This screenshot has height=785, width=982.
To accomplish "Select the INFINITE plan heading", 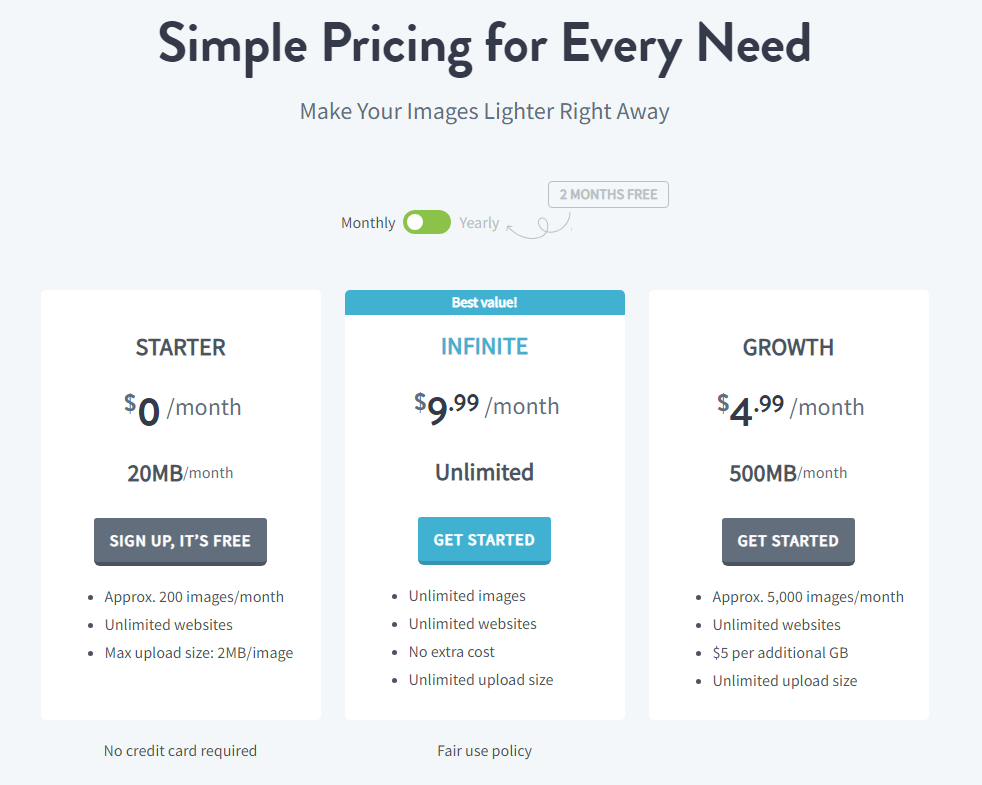I will pos(484,346).
